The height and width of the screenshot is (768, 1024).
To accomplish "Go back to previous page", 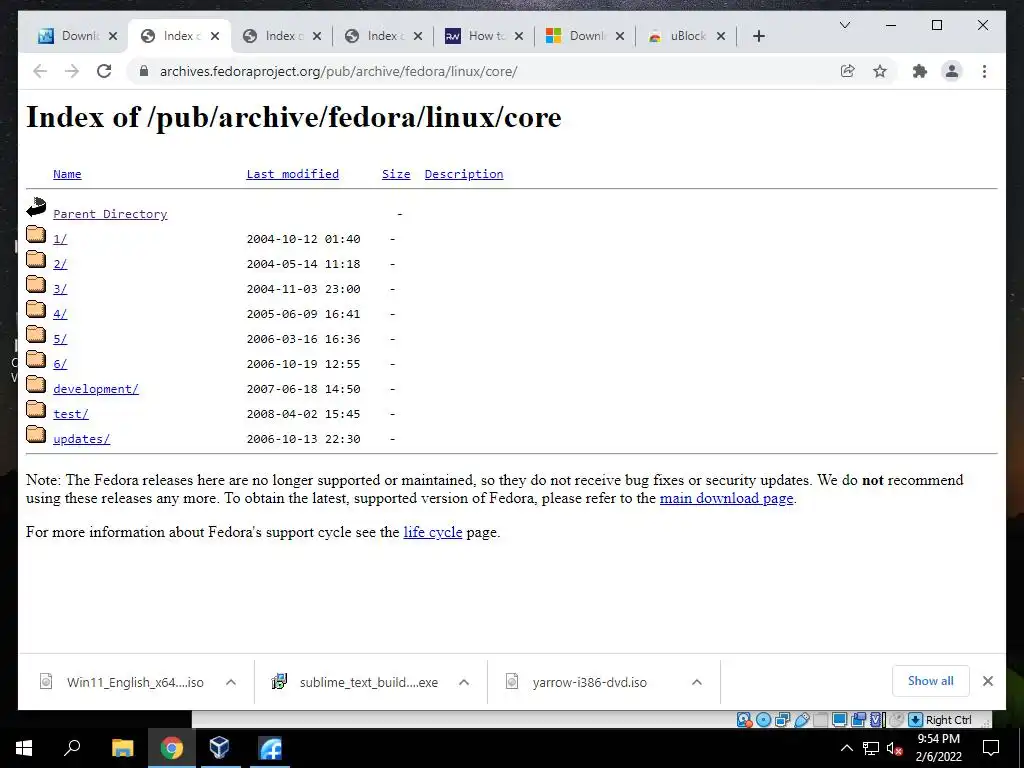I will click(x=40, y=71).
